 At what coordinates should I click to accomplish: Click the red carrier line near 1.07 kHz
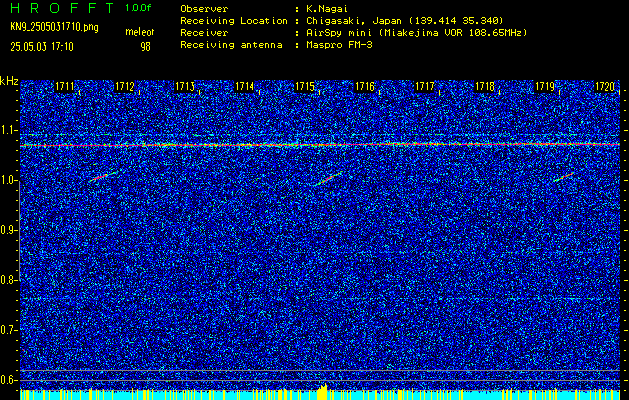point(320,144)
